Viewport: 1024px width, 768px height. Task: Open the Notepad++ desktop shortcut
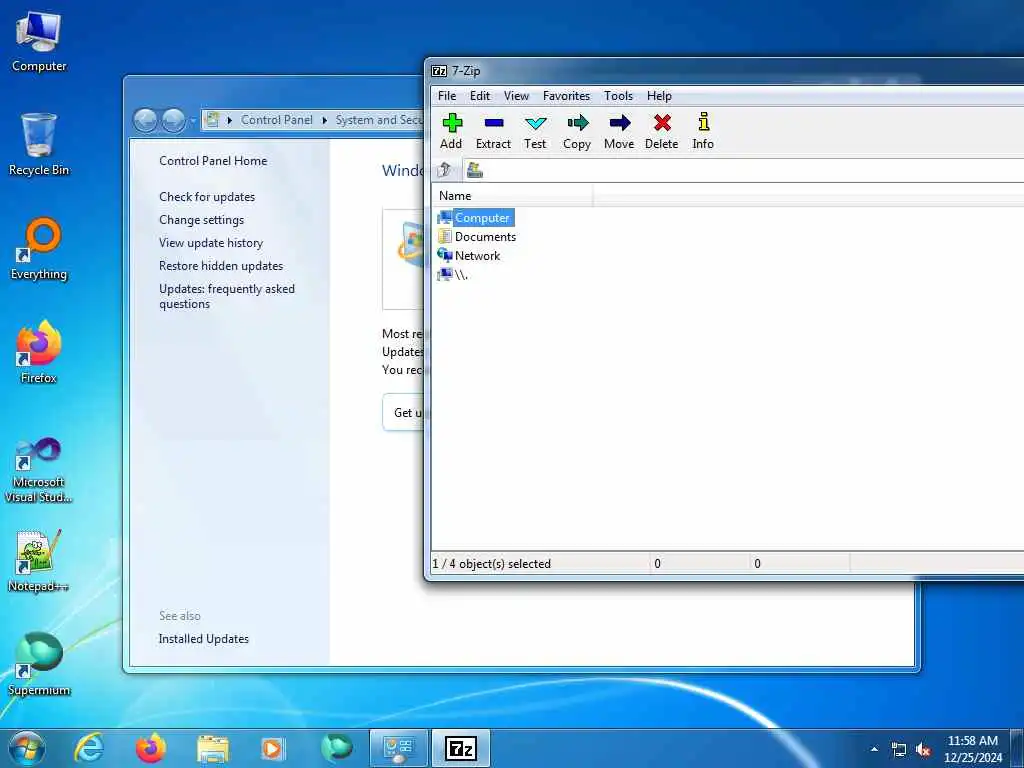(39, 561)
